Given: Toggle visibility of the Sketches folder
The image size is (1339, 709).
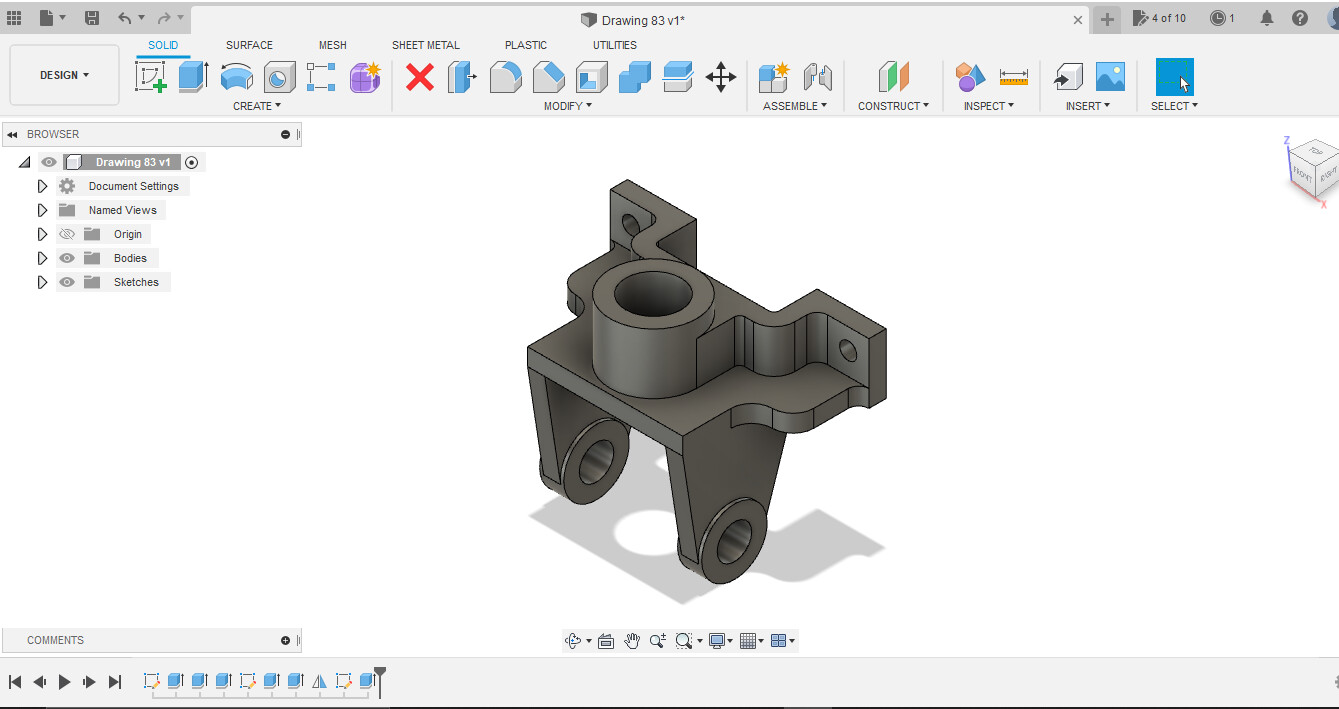Looking at the screenshot, I should (66, 281).
